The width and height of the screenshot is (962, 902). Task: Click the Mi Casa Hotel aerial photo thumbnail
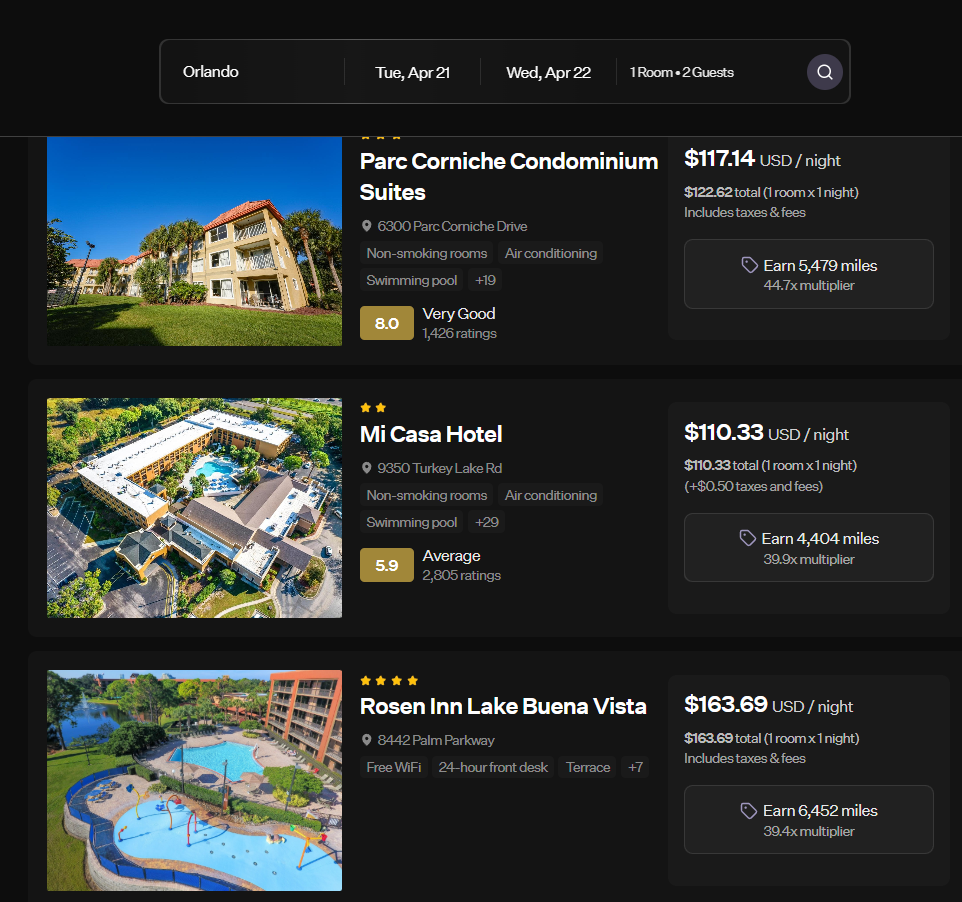pyautogui.click(x=194, y=508)
